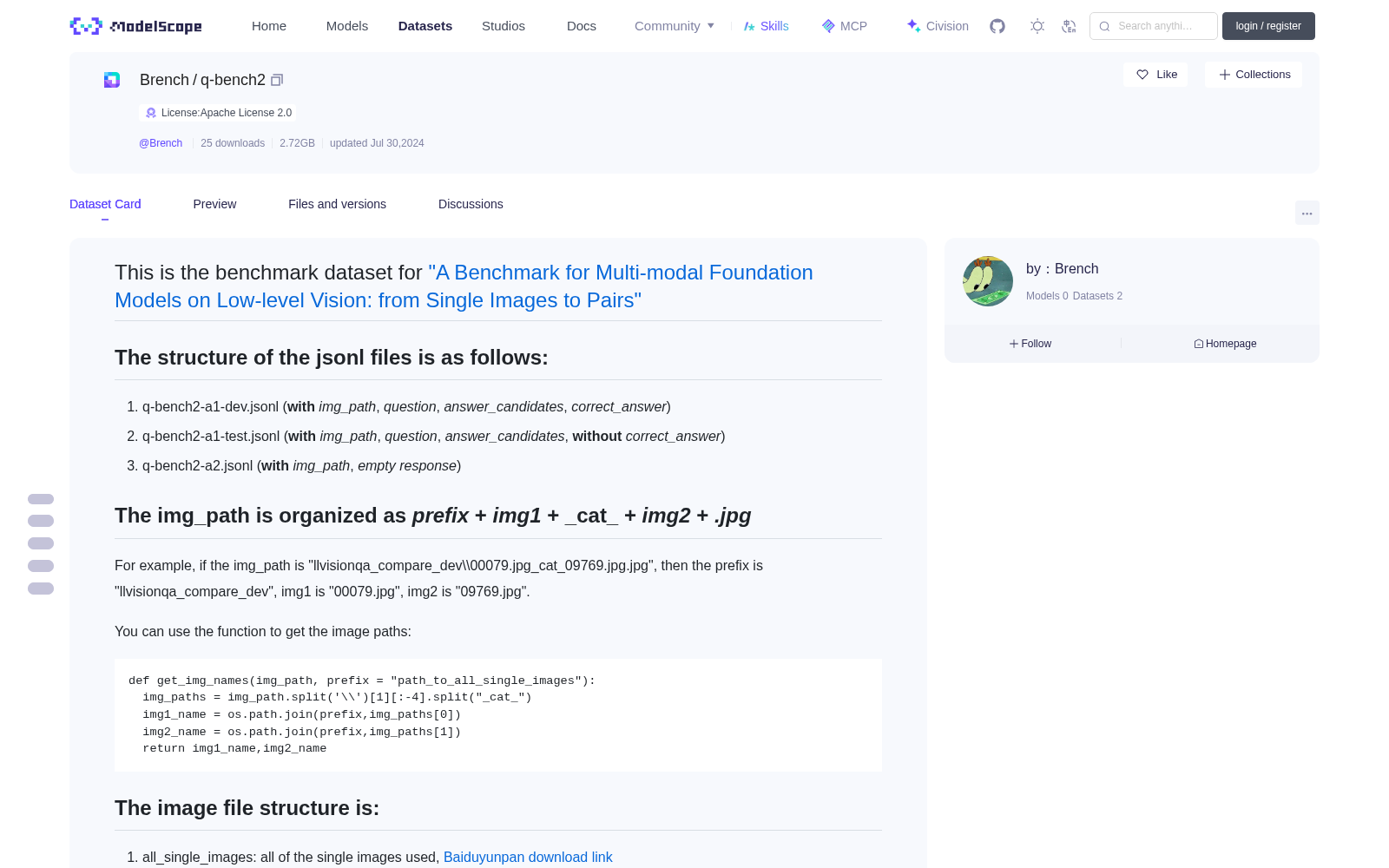The width and height of the screenshot is (1389, 868).
Task: Open the Skills nav item
Action: [x=767, y=26]
